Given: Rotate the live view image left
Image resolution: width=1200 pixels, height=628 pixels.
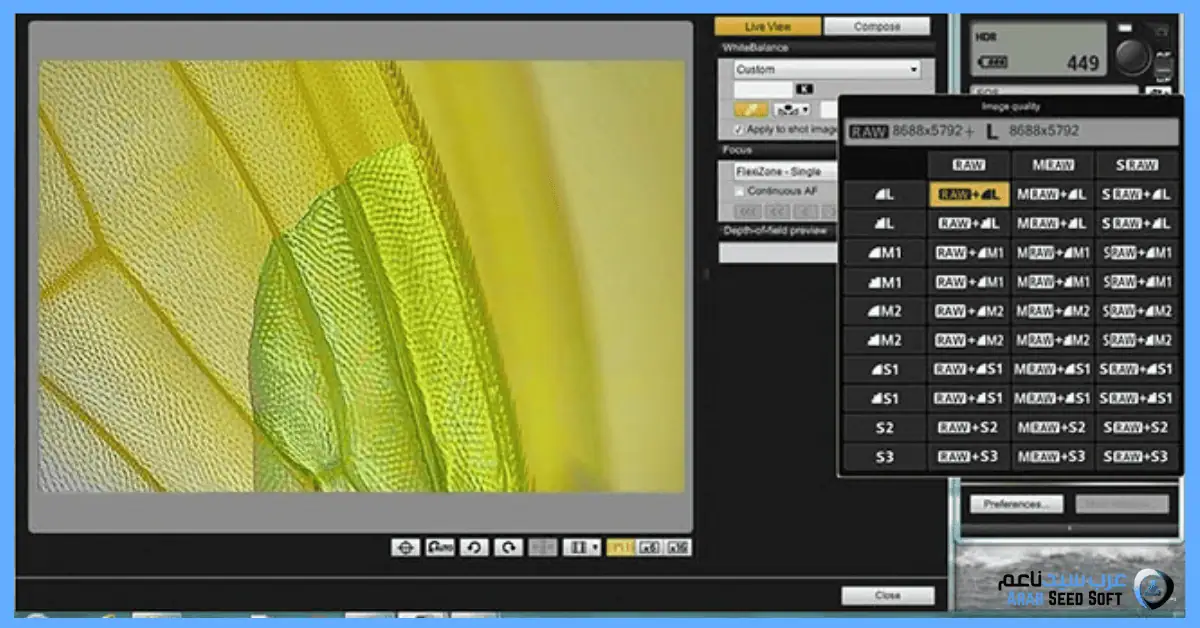Looking at the screenshot, I should pyautogui.click(x=474, y=547).
